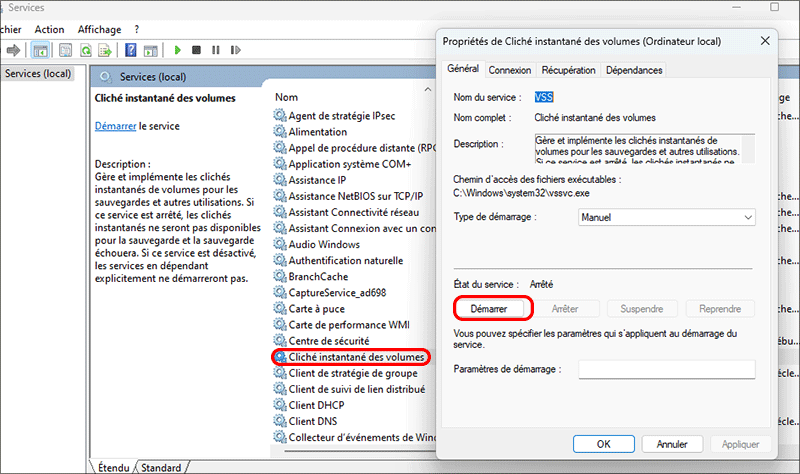The height and width of the screenshot is (474, 800).
Task: Switch to the Étendu view tab
Action: coord(113,467)
